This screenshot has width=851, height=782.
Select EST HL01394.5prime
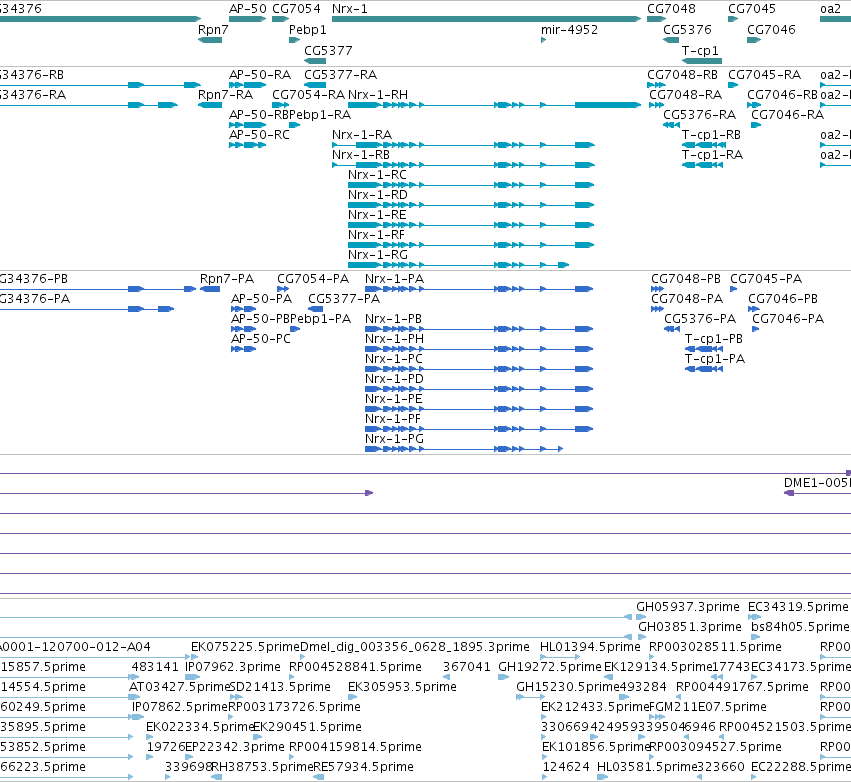coord(590,647)
